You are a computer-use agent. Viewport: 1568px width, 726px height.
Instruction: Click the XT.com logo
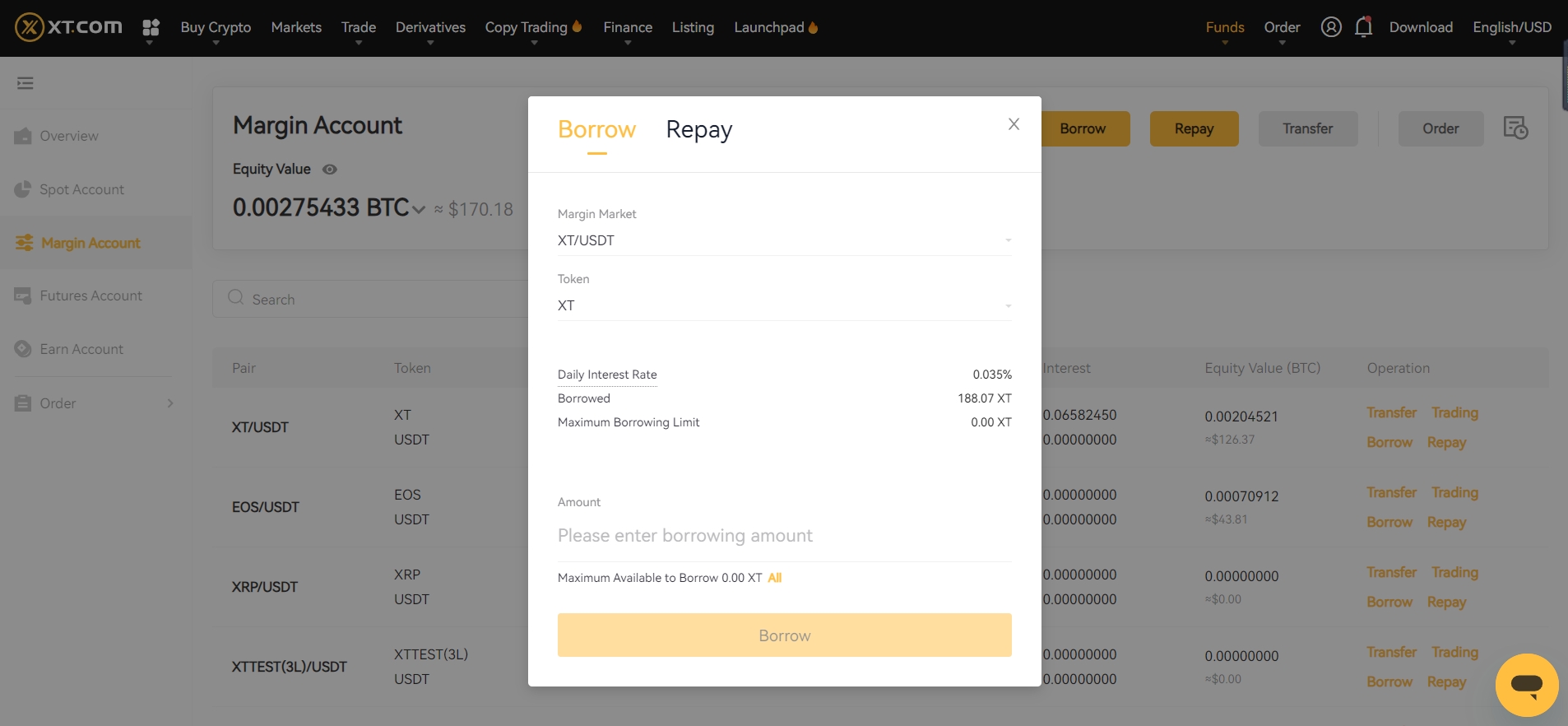68,27
